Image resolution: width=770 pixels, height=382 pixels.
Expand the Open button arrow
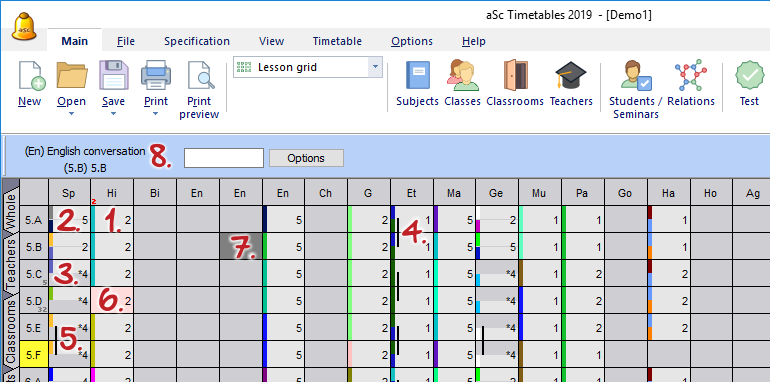click(x=71, y=114)
